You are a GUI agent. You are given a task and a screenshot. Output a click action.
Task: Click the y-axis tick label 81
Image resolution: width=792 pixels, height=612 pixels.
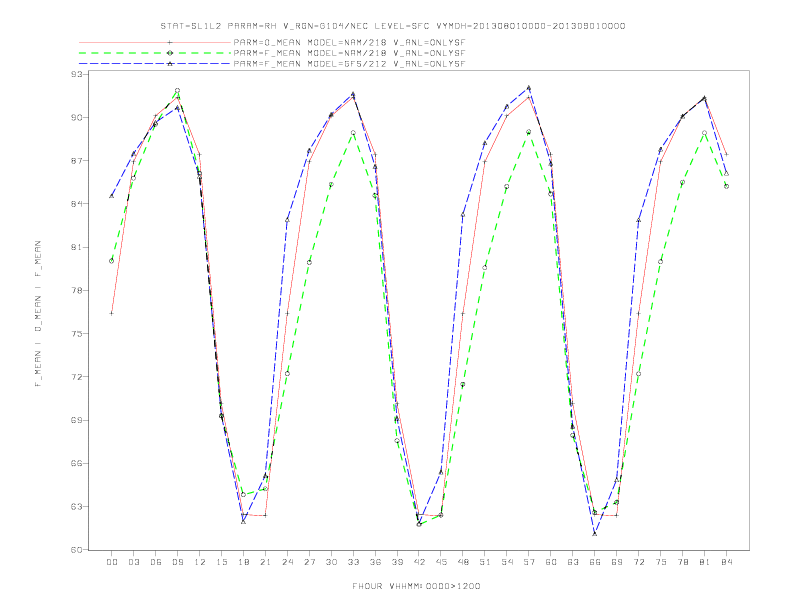coord(78,247)
